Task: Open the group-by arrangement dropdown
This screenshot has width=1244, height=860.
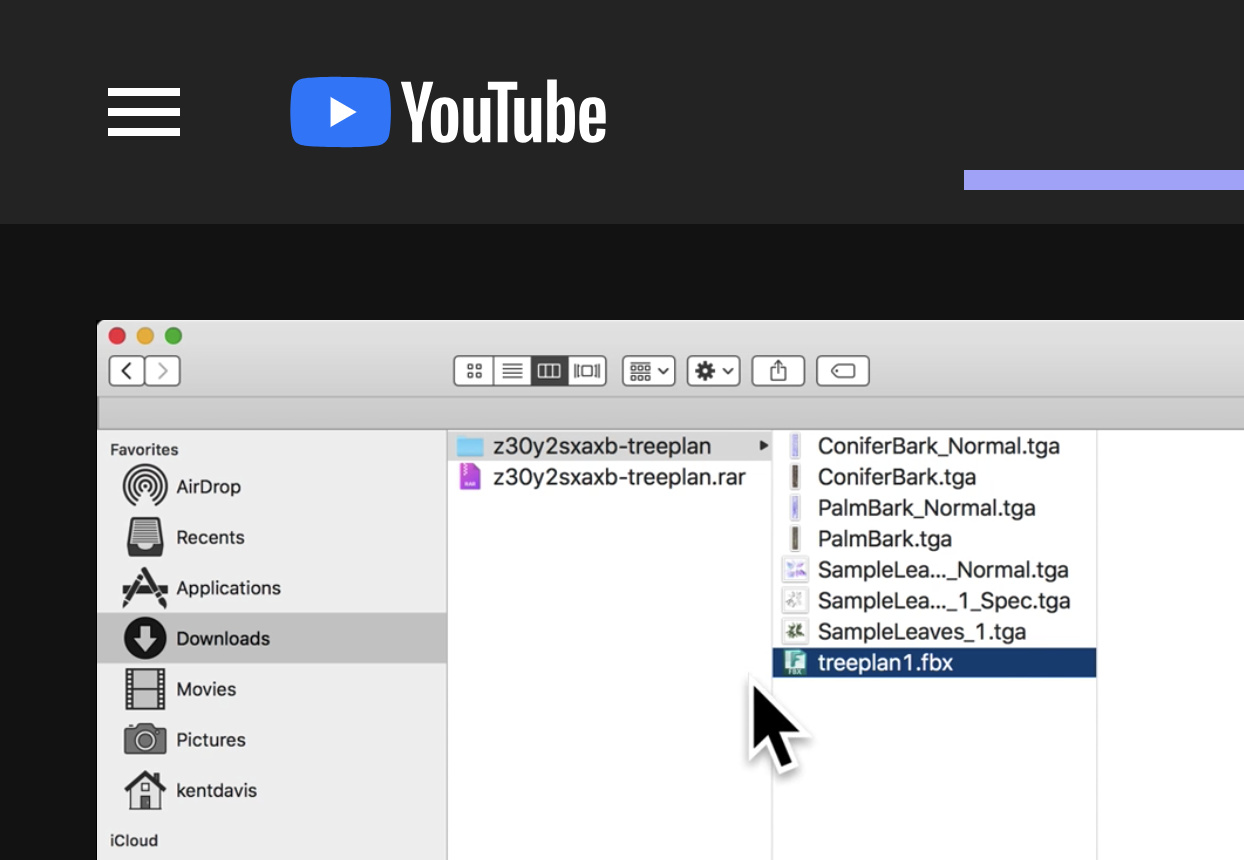Action: pyautogui.click(x=649, y=371)
